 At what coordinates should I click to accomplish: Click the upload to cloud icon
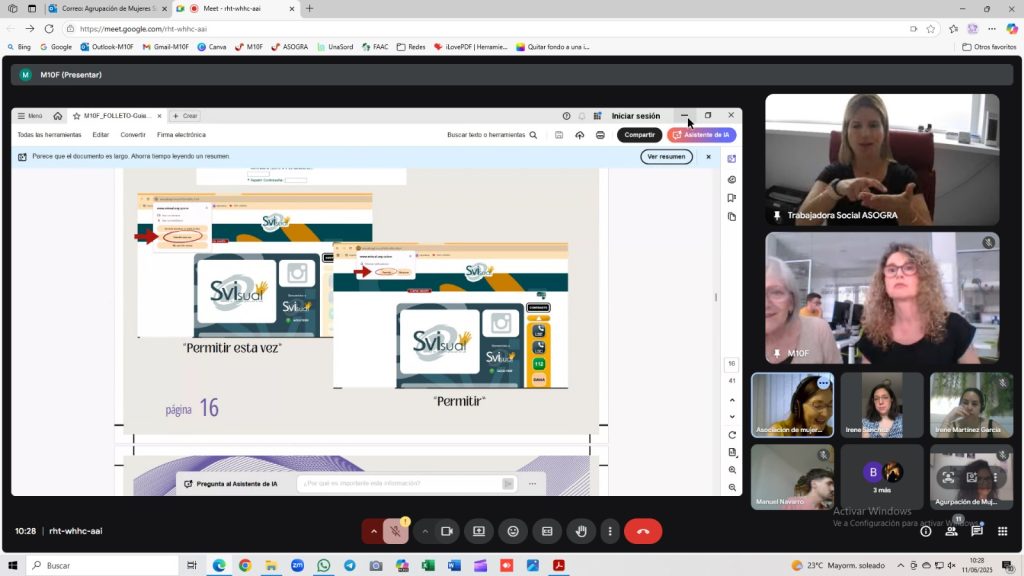tap(579, 135)
